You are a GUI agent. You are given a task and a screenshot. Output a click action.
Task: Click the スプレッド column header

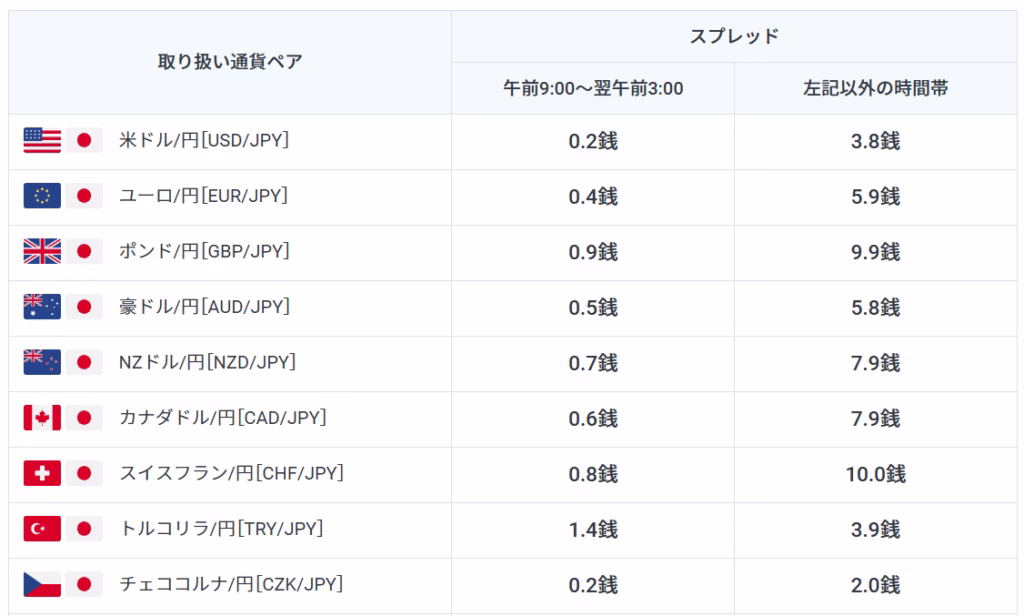(x=734, y=37)
